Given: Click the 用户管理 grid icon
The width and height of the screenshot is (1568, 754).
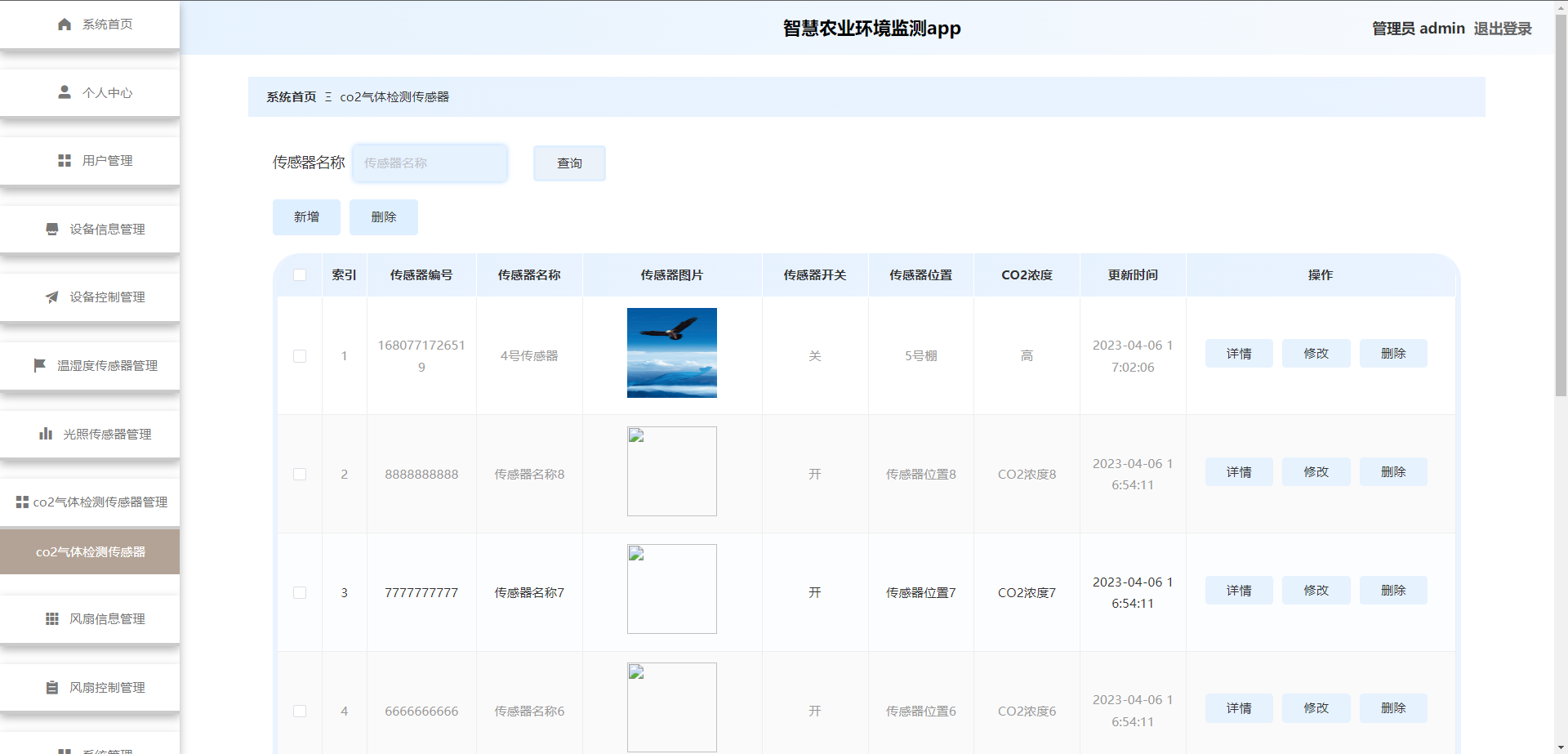Looking at the screenshot, I should [x=65, y=160].
